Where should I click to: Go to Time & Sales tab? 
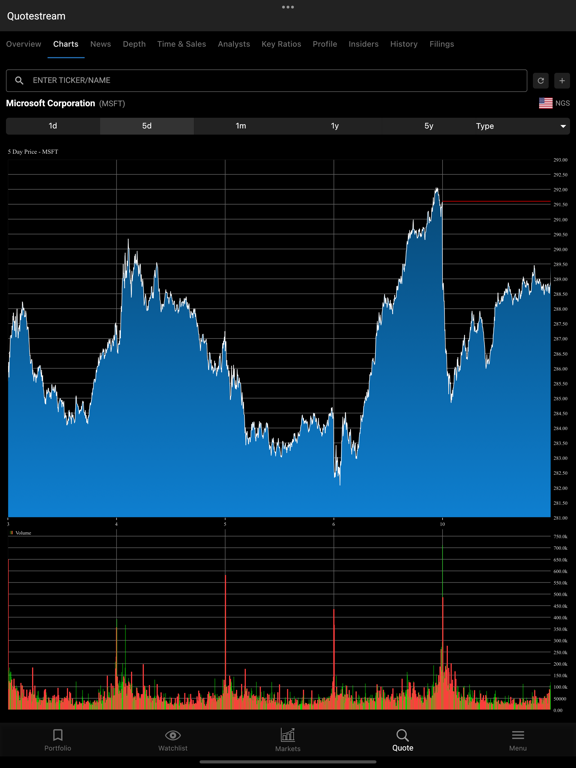182,44
